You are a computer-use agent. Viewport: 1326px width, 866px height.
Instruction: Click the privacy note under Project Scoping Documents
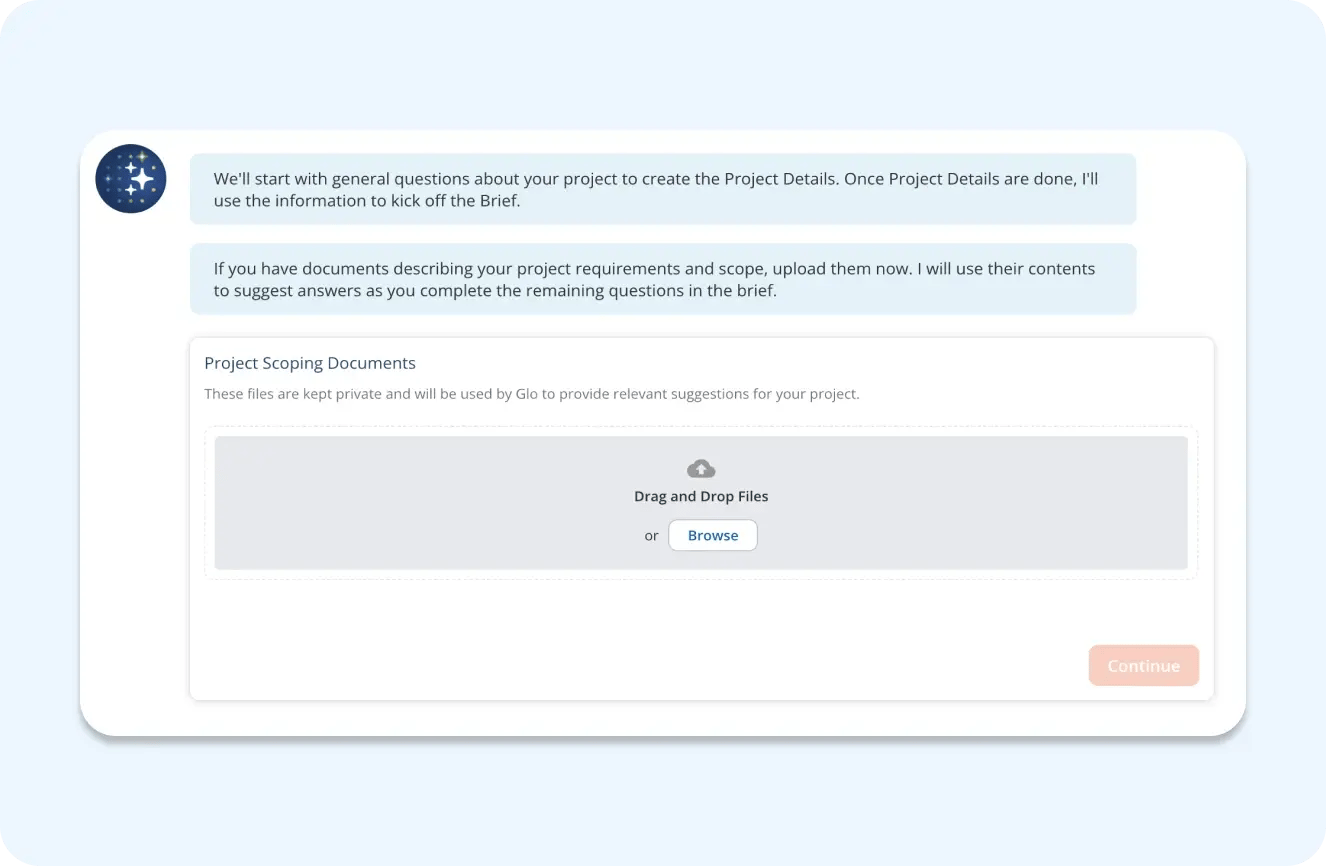[x=534, y=394]
